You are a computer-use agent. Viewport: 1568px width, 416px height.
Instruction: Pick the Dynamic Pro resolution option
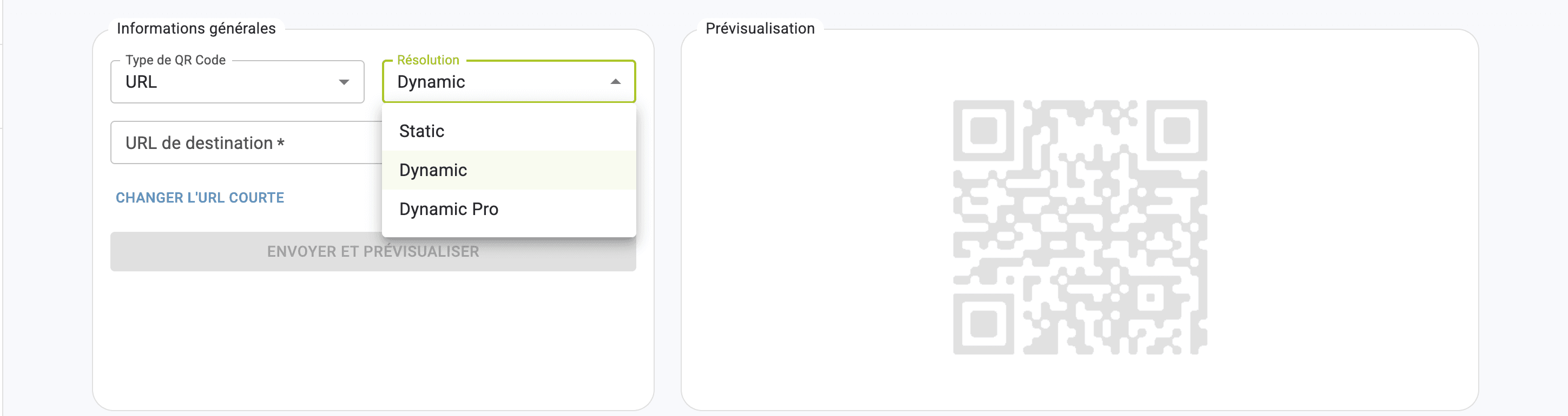(x=449, y=209)
